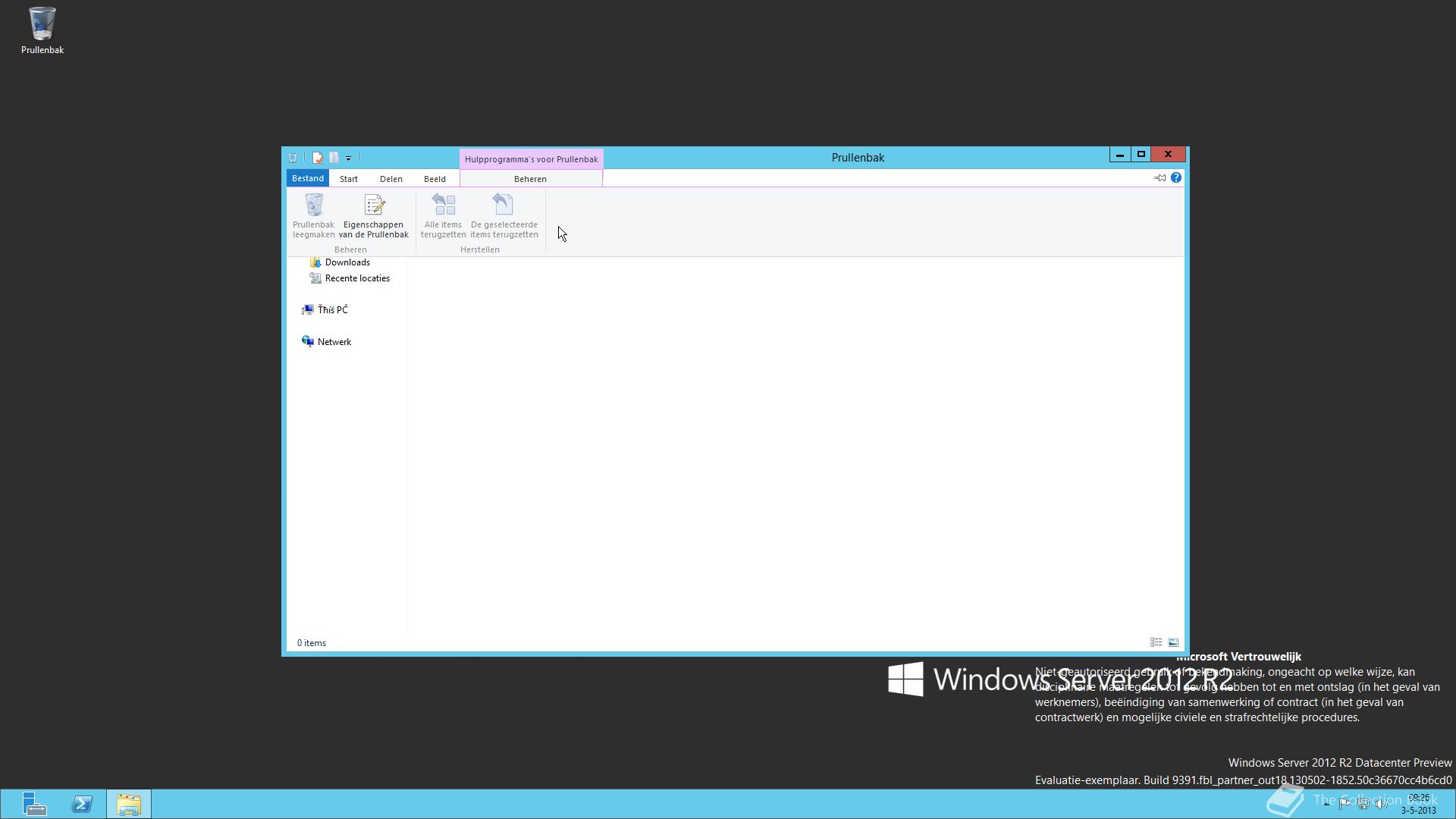
Task: Switch to the Beeld ribbon tab
Action: pos(435,179)
